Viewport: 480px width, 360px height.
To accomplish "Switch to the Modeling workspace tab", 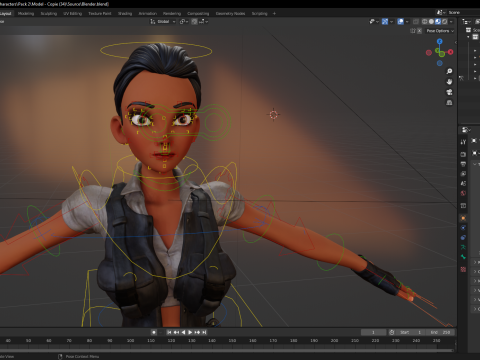I will point(26,14).
